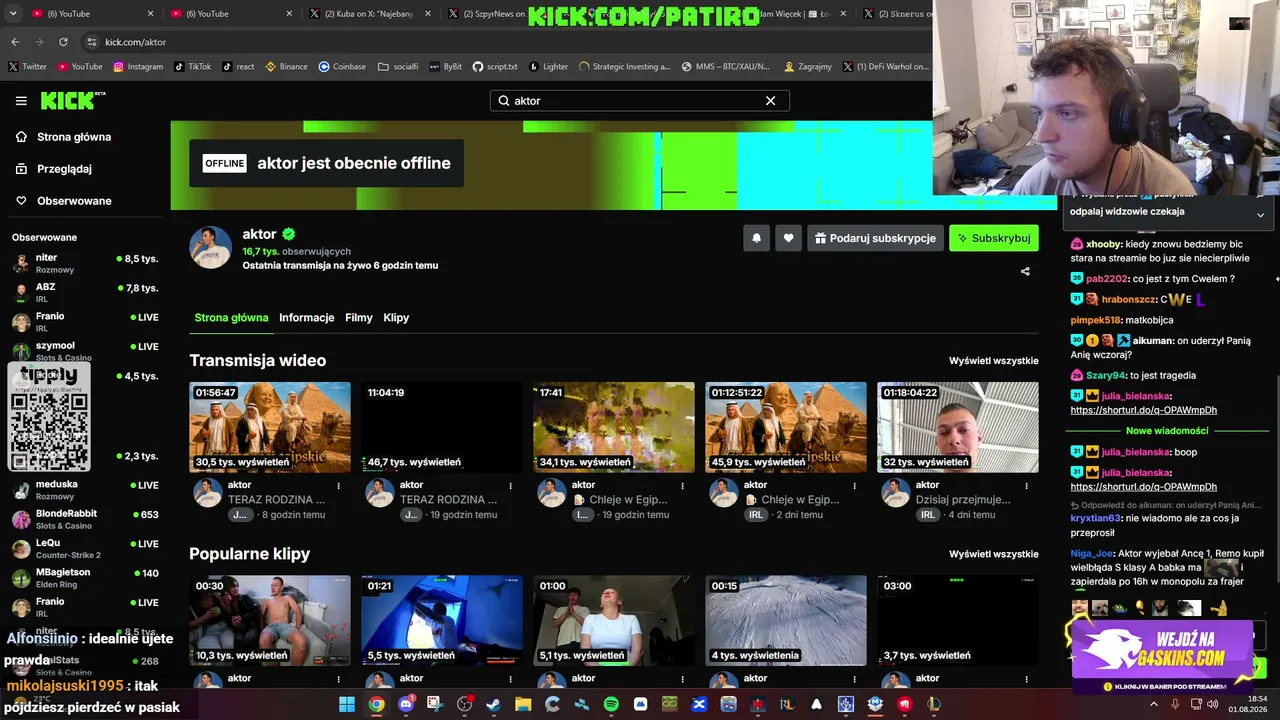Click username xhooby in chat

[x=1104, y=244]
